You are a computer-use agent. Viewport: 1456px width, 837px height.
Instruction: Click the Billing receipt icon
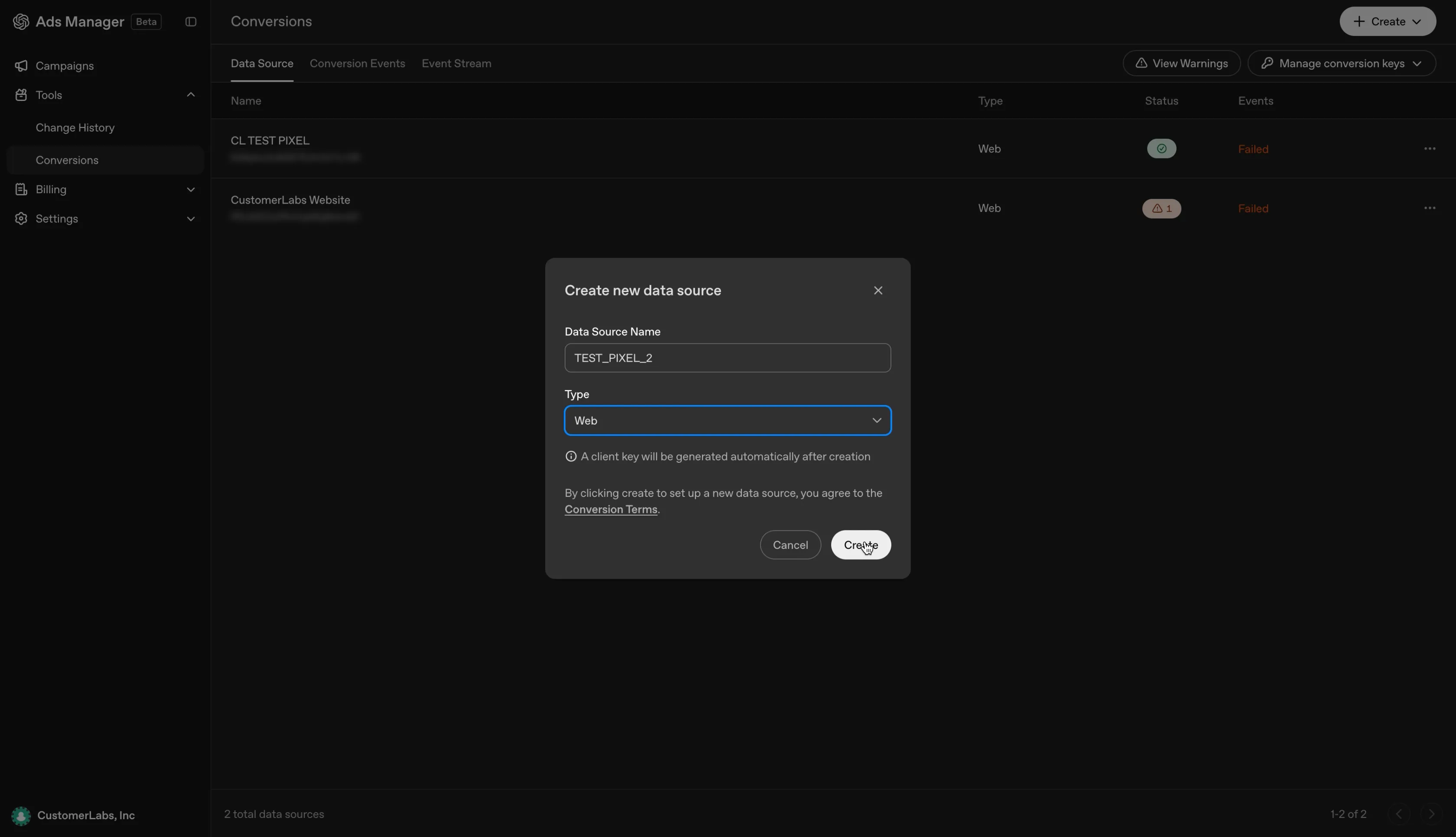tap(21, 189)
